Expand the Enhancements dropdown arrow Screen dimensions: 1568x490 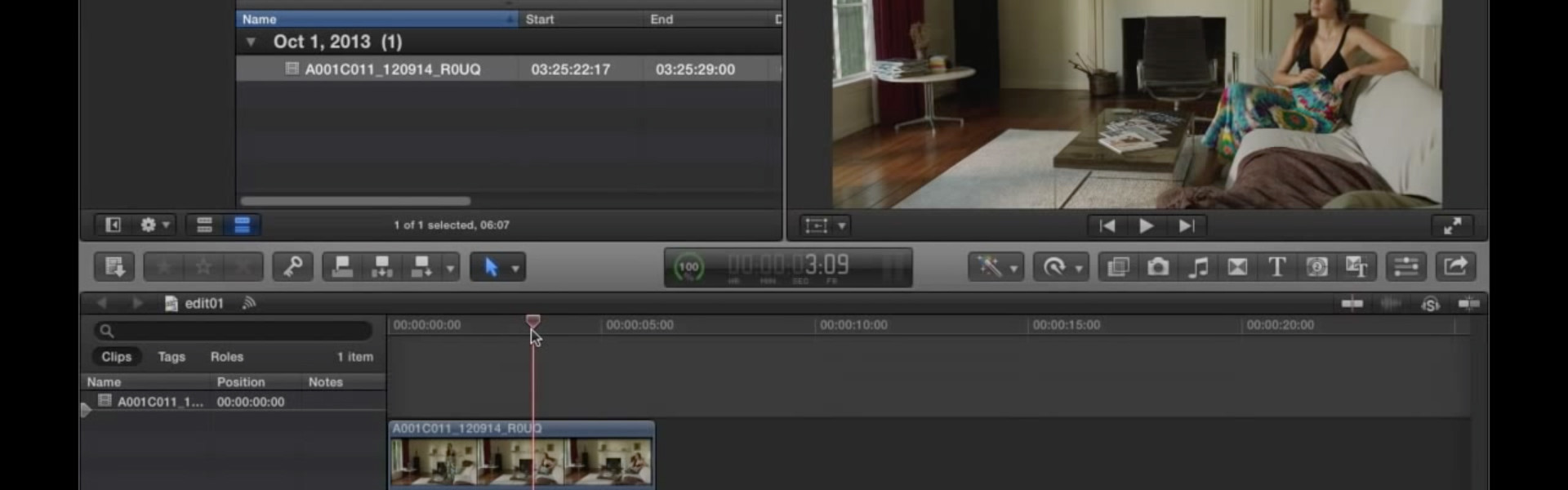tap(1013, 268)
